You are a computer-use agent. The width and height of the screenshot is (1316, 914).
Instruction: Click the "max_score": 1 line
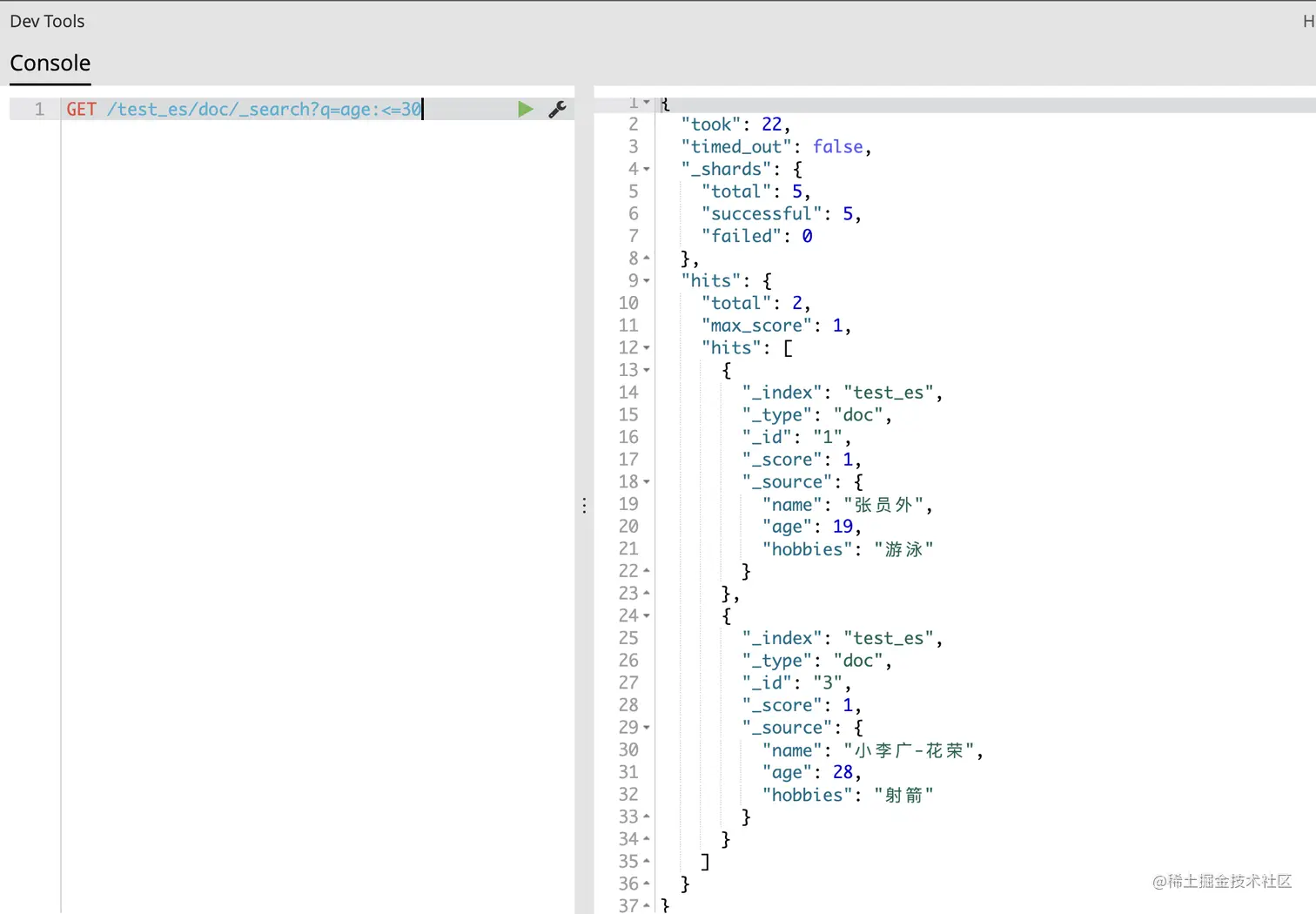click(776, 326)
